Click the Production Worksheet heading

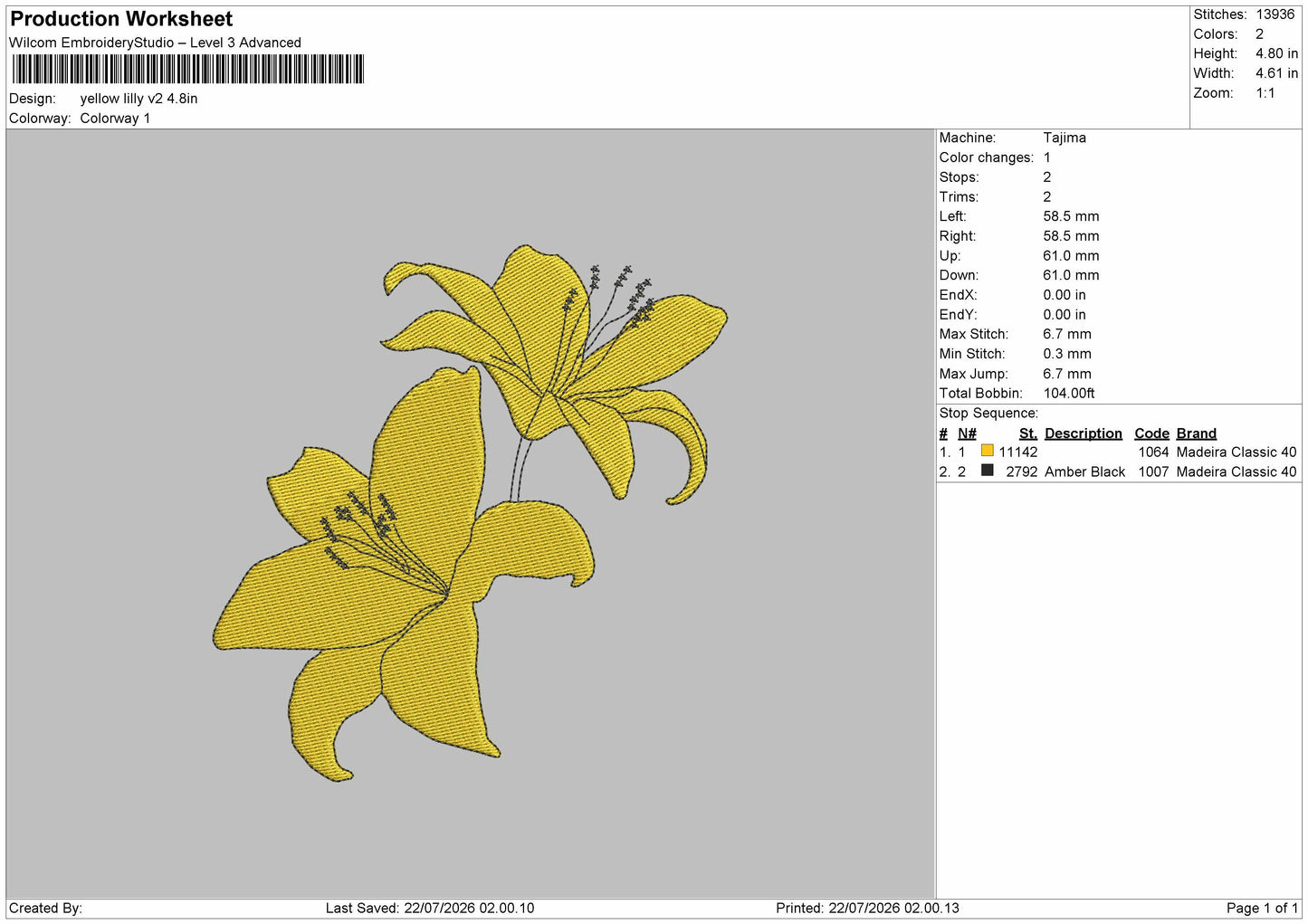coord(121,19)
